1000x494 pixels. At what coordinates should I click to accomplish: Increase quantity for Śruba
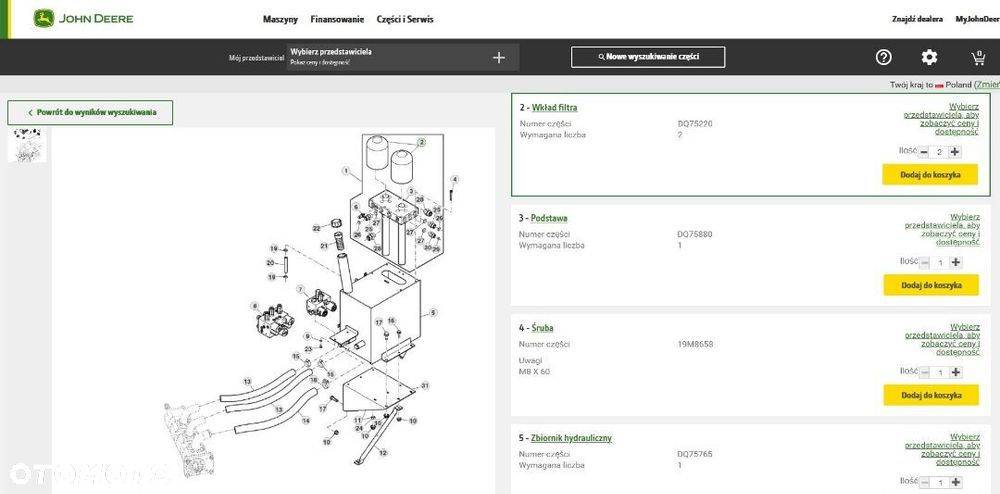coord(955,372)
